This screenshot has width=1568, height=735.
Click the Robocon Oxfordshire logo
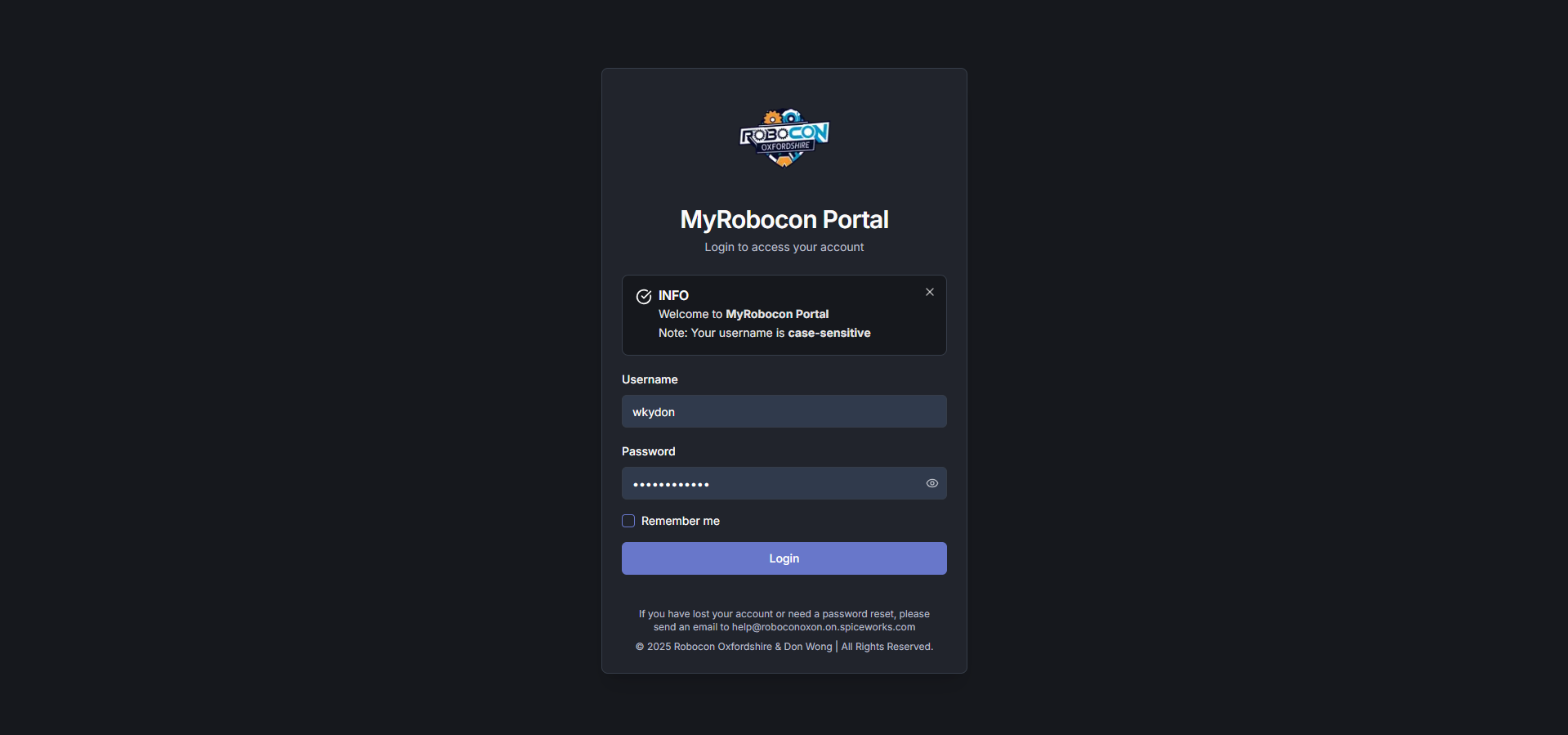[x=784, y=137]
